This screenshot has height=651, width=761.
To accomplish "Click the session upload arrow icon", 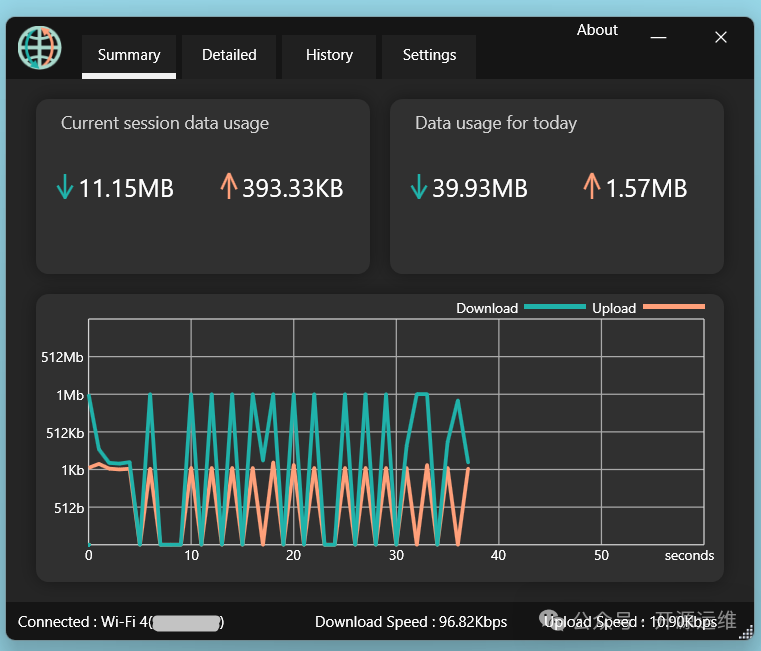I will point(228,186).
